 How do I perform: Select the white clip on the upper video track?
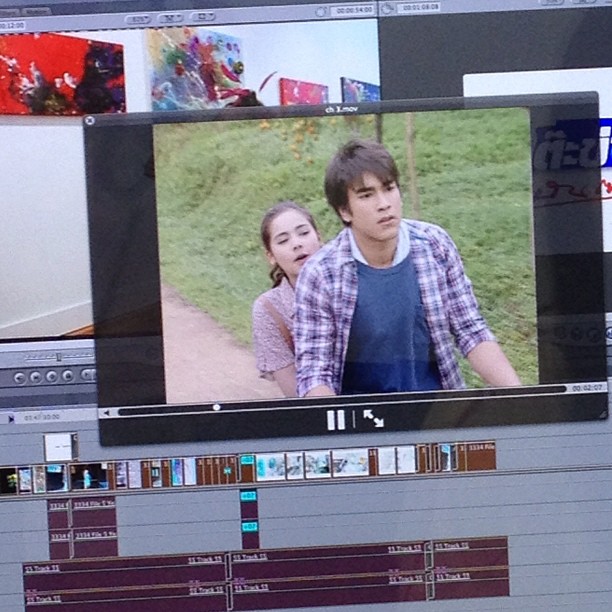pos(60,447)
